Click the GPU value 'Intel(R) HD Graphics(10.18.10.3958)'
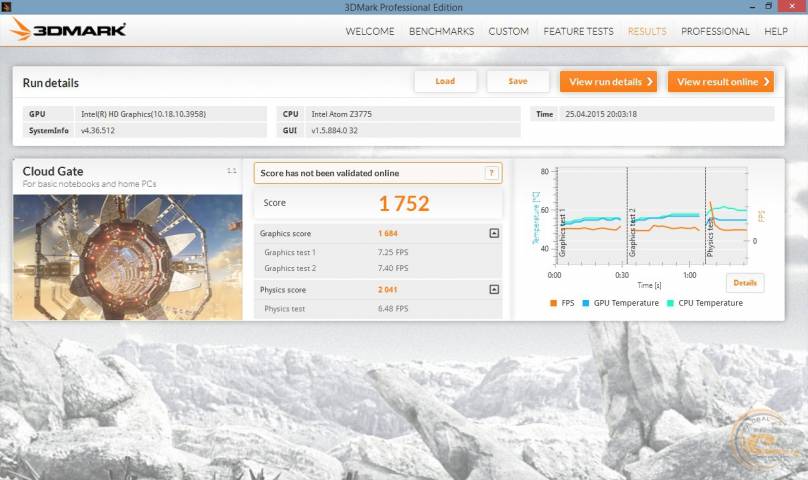 143,114
